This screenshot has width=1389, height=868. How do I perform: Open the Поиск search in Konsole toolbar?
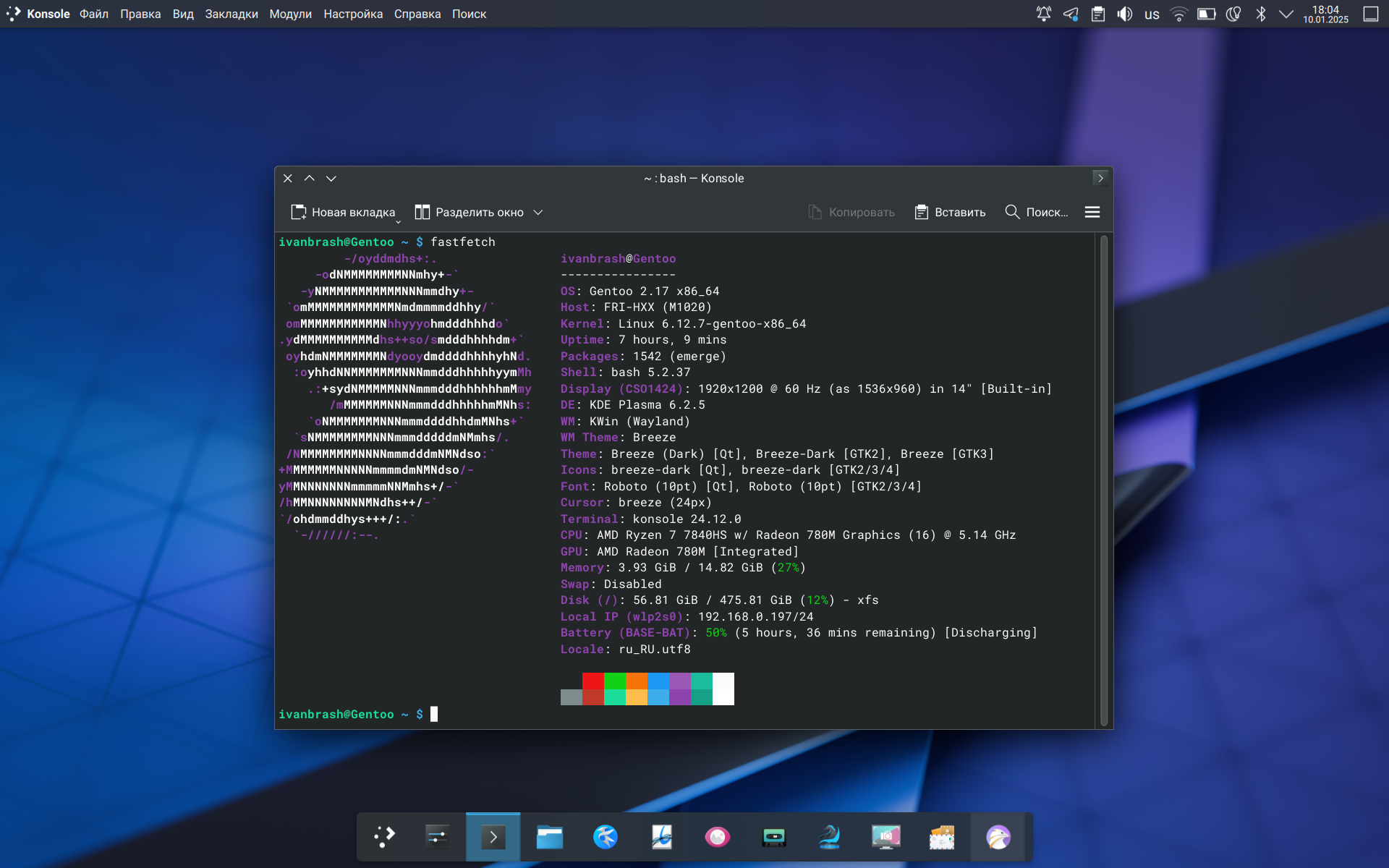point(1036,212)
